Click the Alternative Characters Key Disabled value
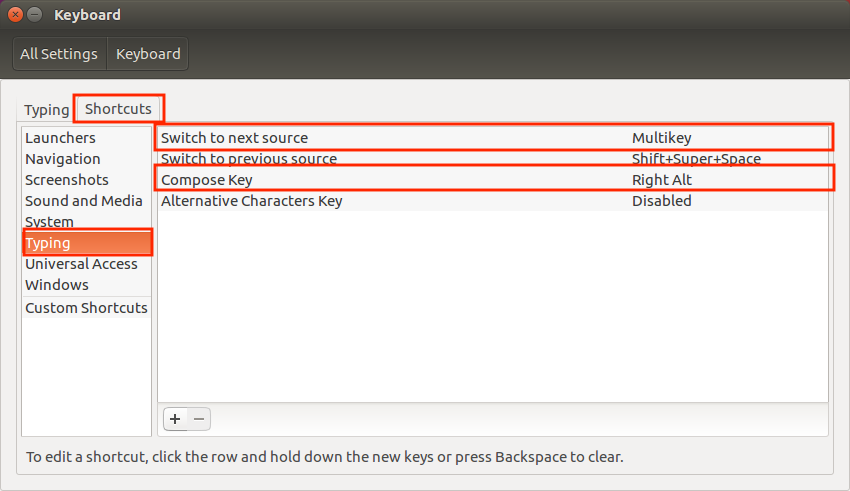Screen dimensions: 850x491 661,201
